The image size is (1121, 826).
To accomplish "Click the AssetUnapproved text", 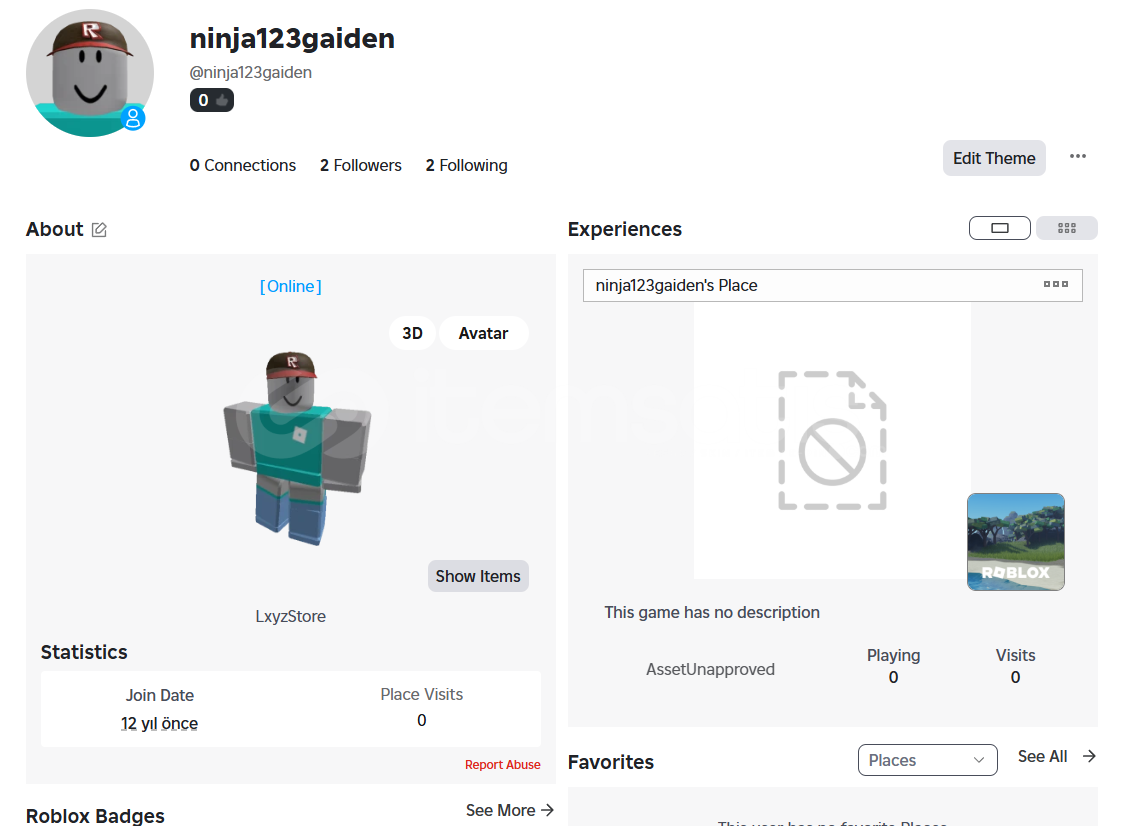I will 710,669.
